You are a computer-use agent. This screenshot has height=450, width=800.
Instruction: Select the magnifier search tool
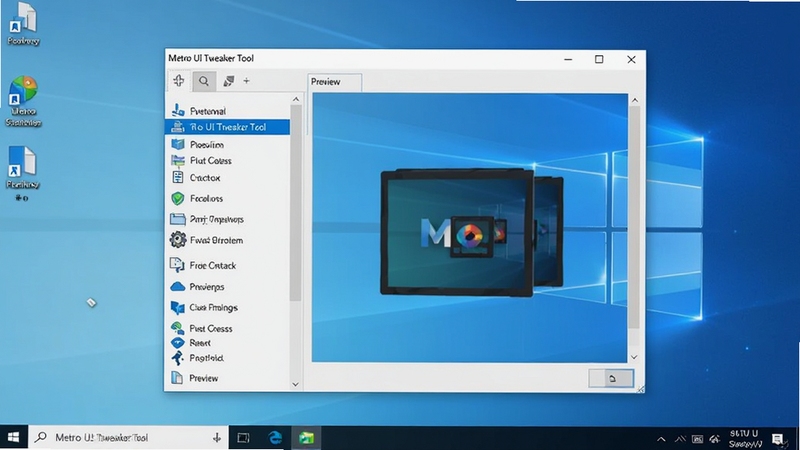point(204,81)
